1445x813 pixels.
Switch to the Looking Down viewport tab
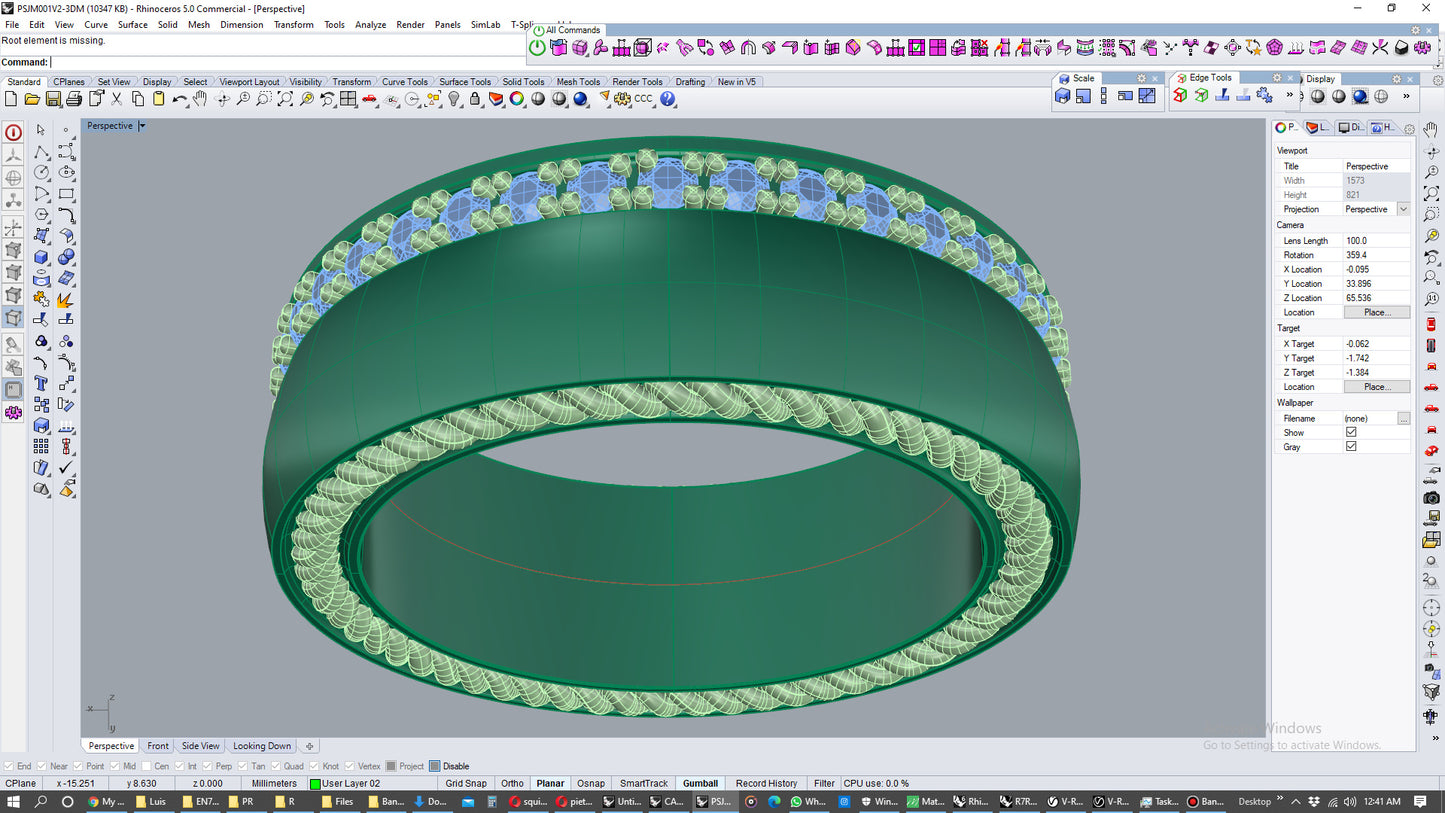262,746
